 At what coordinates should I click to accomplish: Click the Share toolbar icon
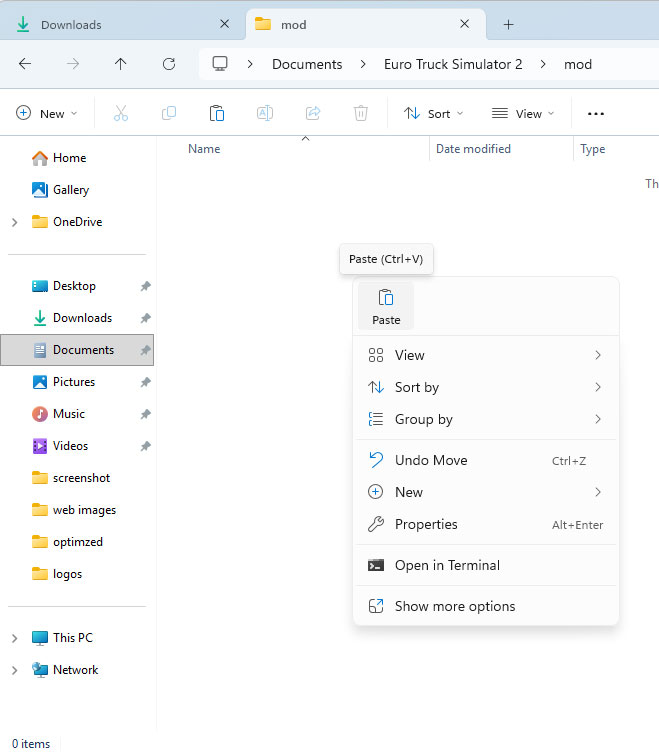click(313, 113)
